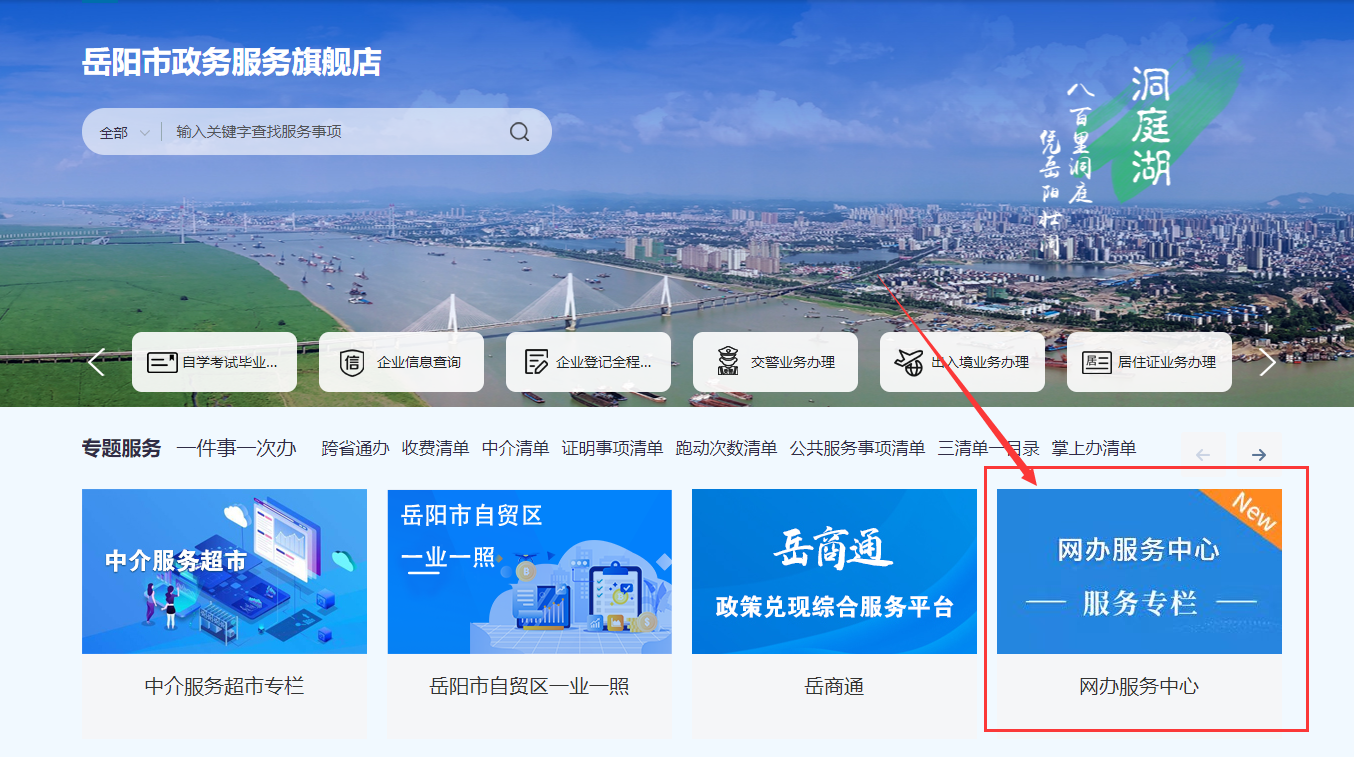Open 证明事项清单 link
This screenshot has width=1354, height=757.
click(612, 448)
